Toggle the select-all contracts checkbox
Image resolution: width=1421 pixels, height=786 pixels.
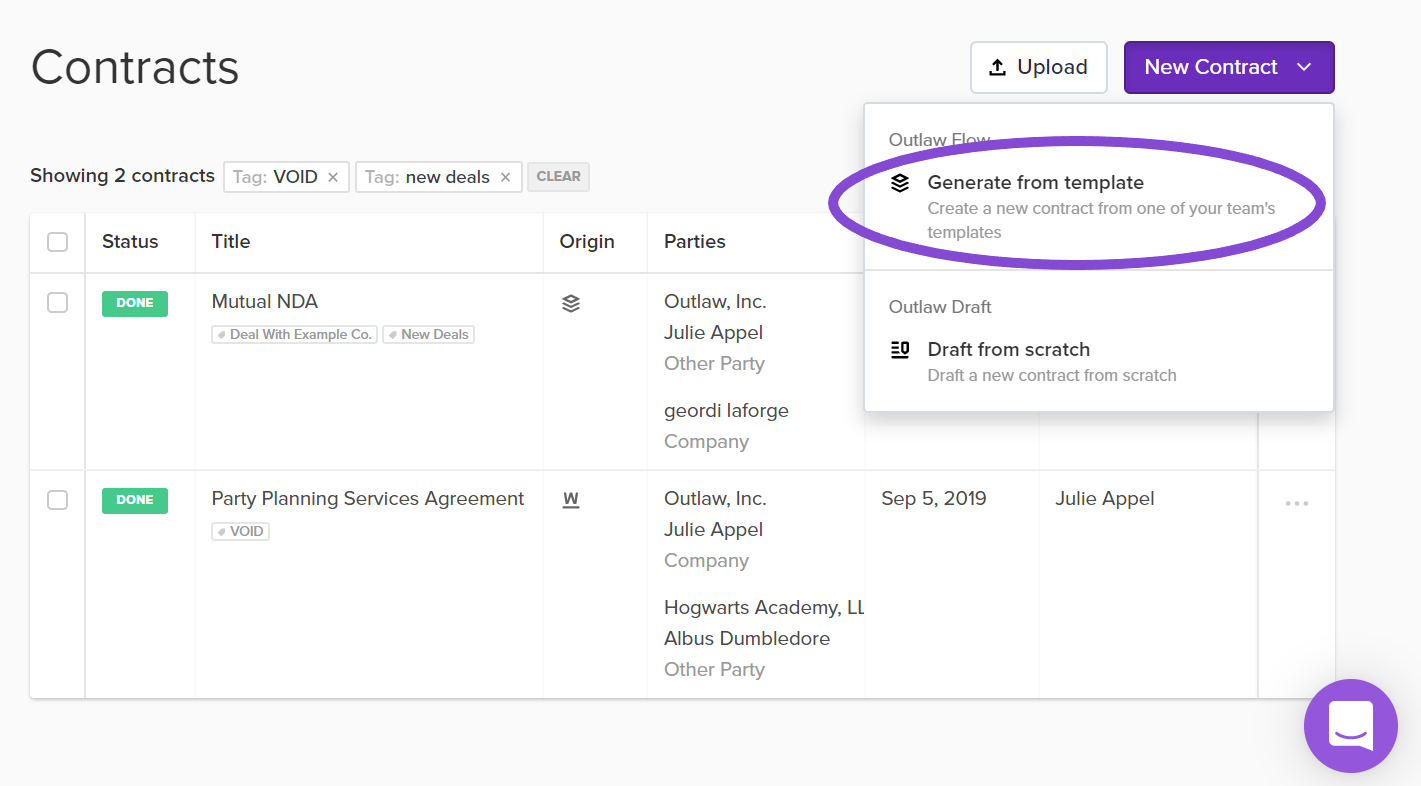[58, 242]
